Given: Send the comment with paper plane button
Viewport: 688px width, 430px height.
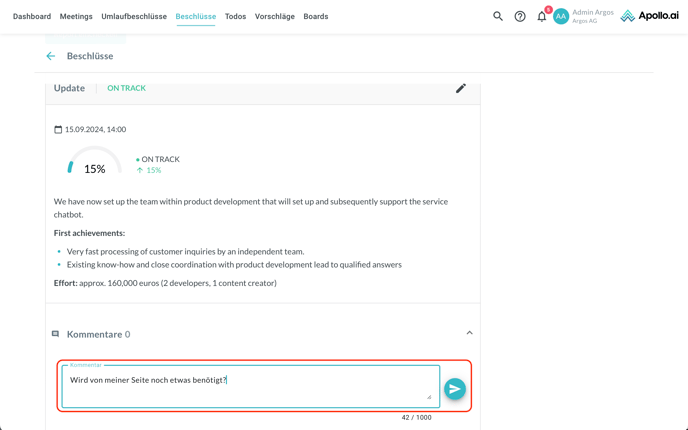Looking at the screenshot, I should tap(455, 389).
